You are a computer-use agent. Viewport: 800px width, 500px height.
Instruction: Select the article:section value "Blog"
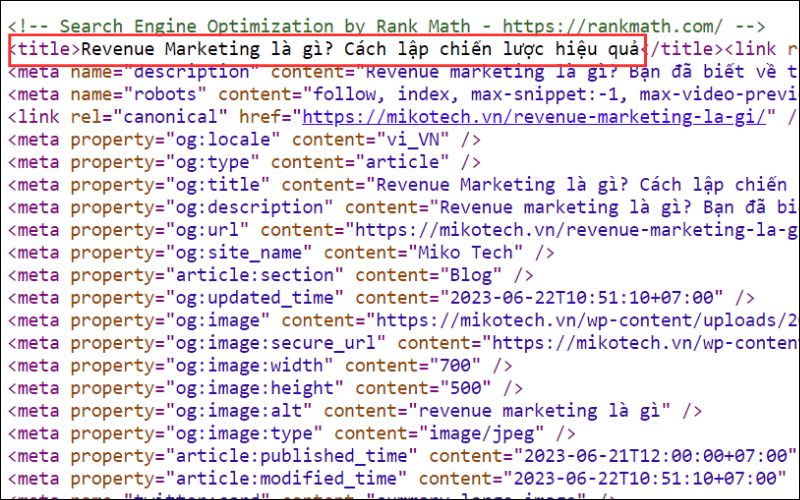(x=471, y=275)
